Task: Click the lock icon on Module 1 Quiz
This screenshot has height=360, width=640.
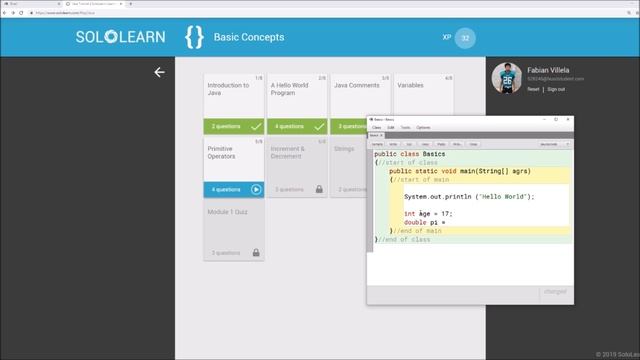Action: [x=256, y=252]
